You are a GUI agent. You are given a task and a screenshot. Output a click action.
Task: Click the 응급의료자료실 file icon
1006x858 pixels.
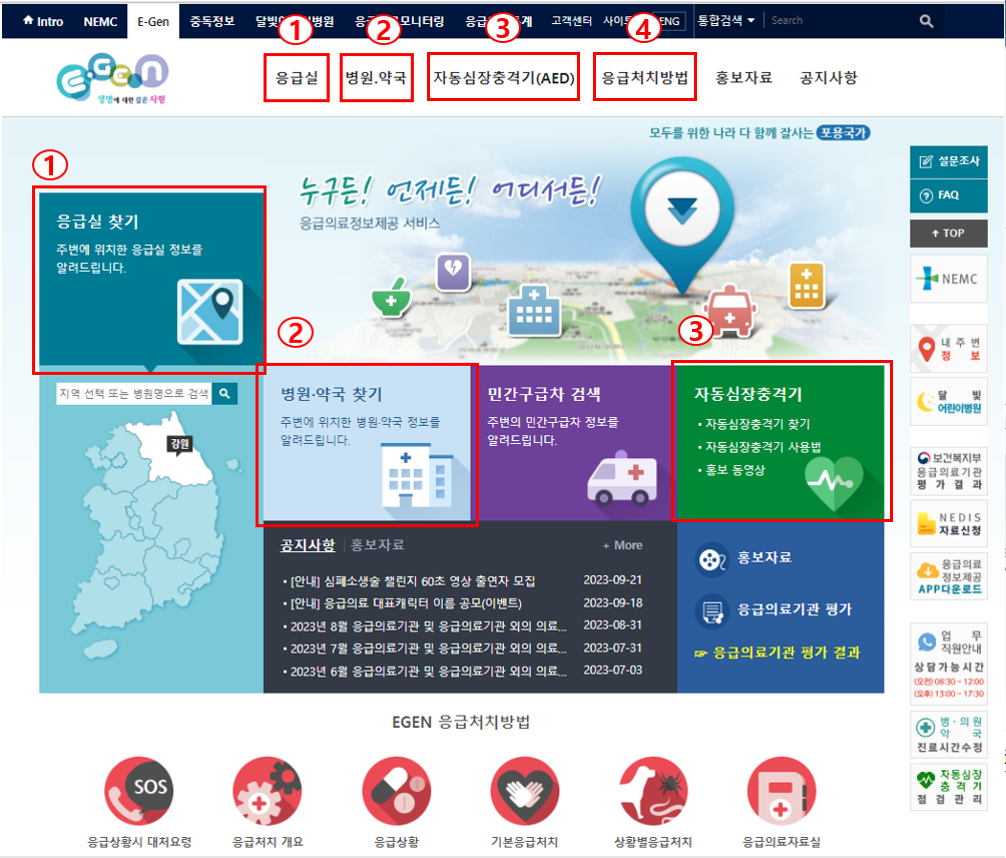point(781,791)
